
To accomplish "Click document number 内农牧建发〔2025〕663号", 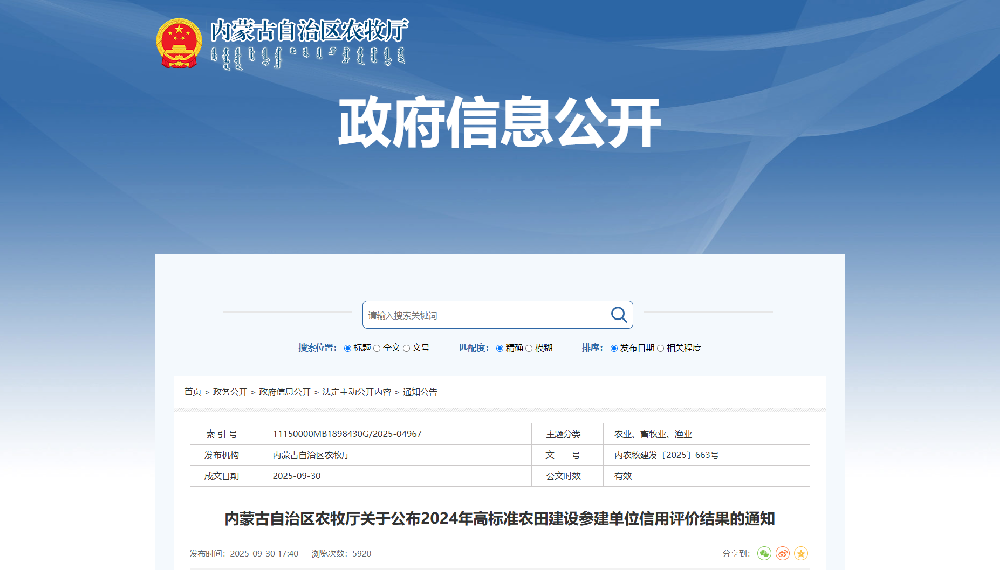I will [x=666, y=455].
